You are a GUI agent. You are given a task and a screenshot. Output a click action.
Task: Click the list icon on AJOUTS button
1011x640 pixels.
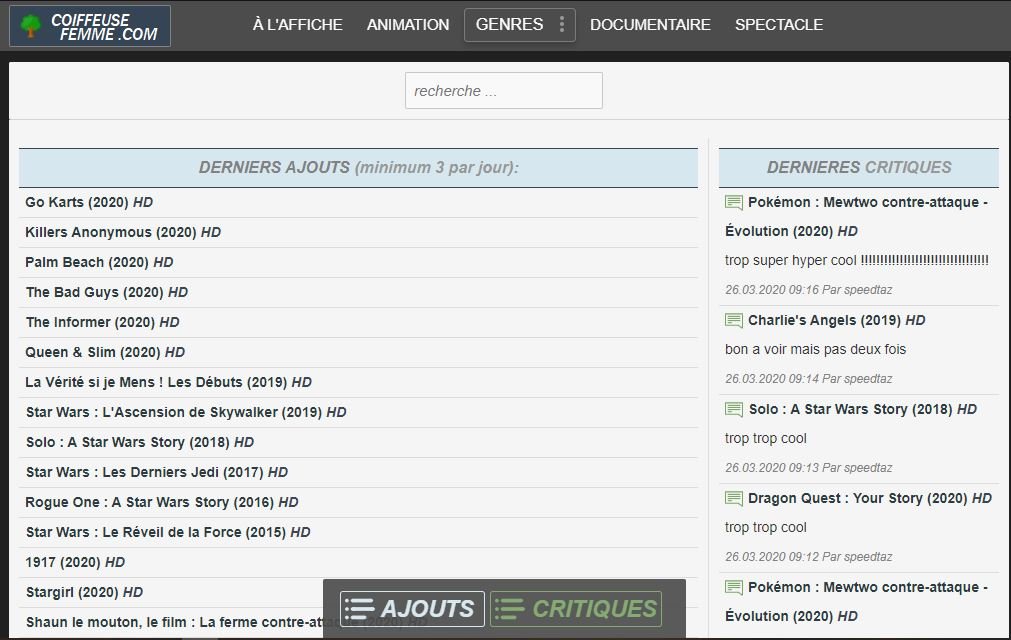(359, 609)
